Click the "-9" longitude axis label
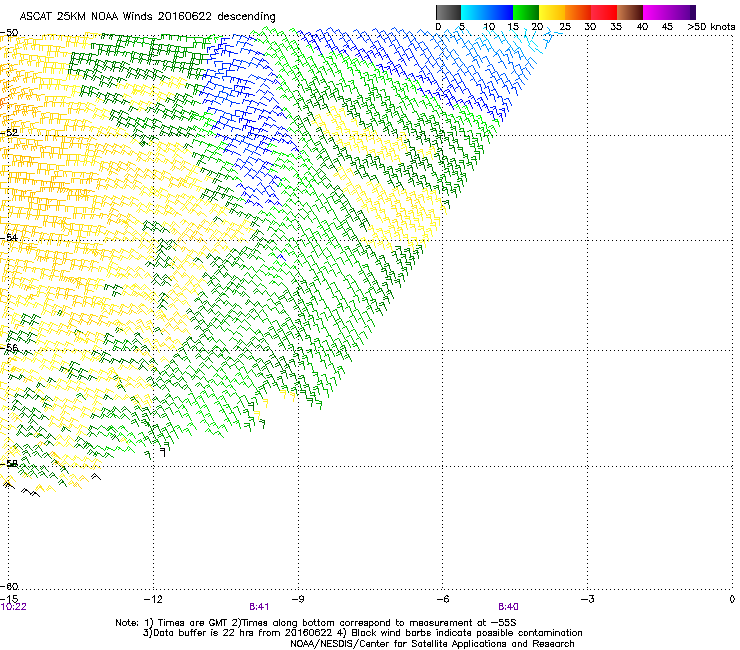Screen dimensions: 740x650 [x=298, y=599]
